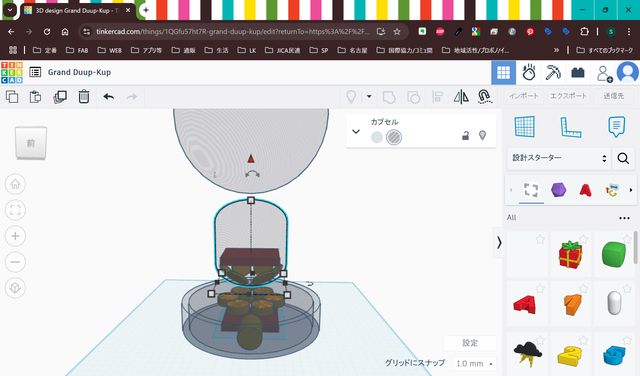Screen dimensions: 640x376
Task: Reset to home view
Action: coord(16,184)
